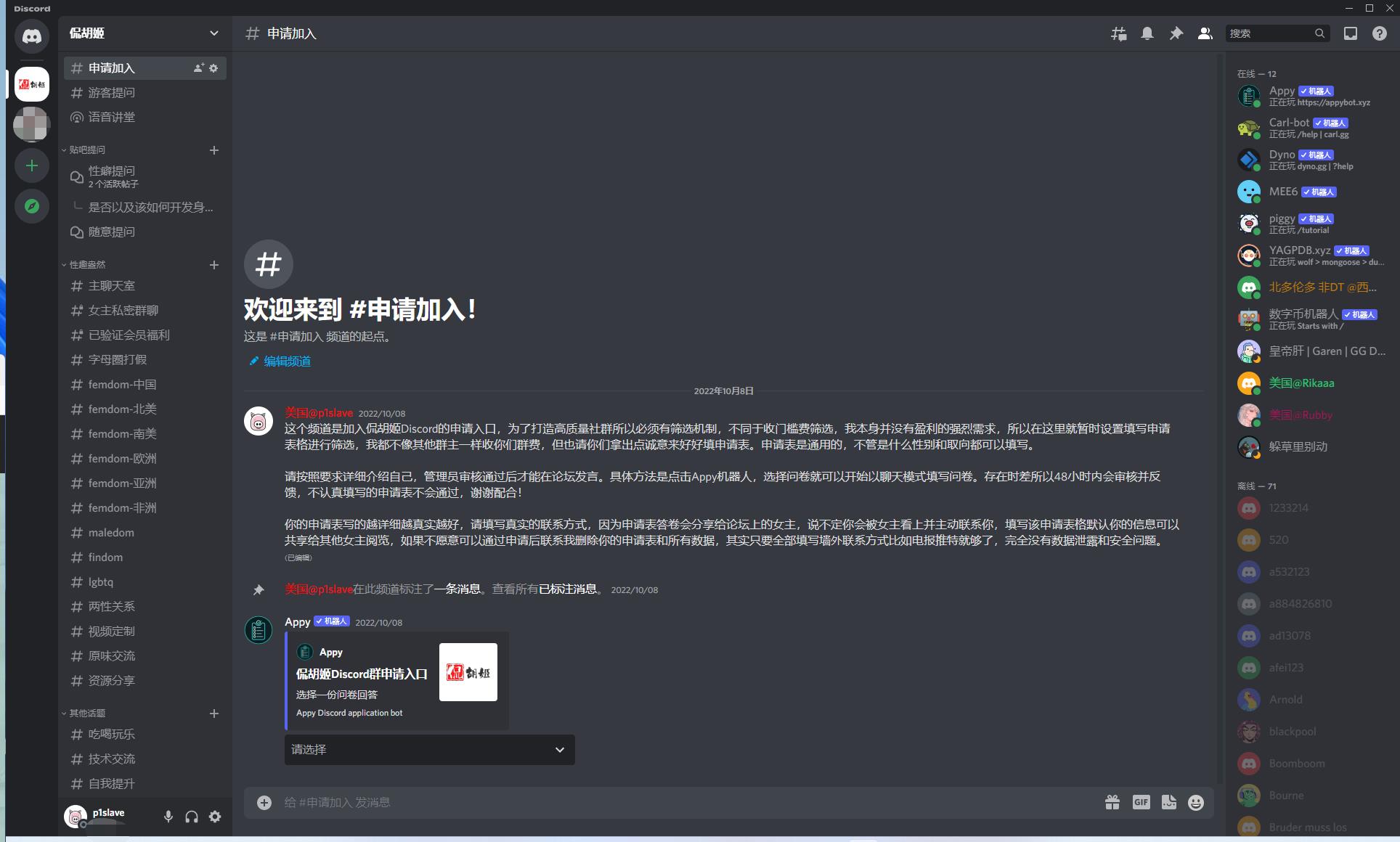Viewport: 1400px width, 842px height.
Task: Create channel in 其他话题 category
Action: pos(214,714)
